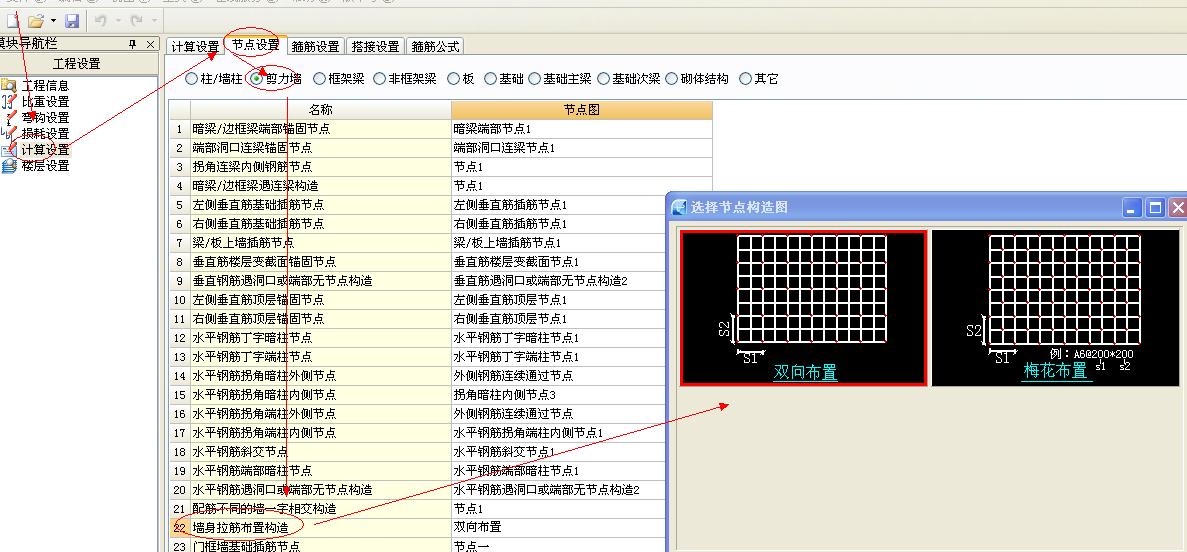This screenshot has height=552, width=1187.
Task: Click the 双向布置 link in the dialog
Action: coord(805,372)
